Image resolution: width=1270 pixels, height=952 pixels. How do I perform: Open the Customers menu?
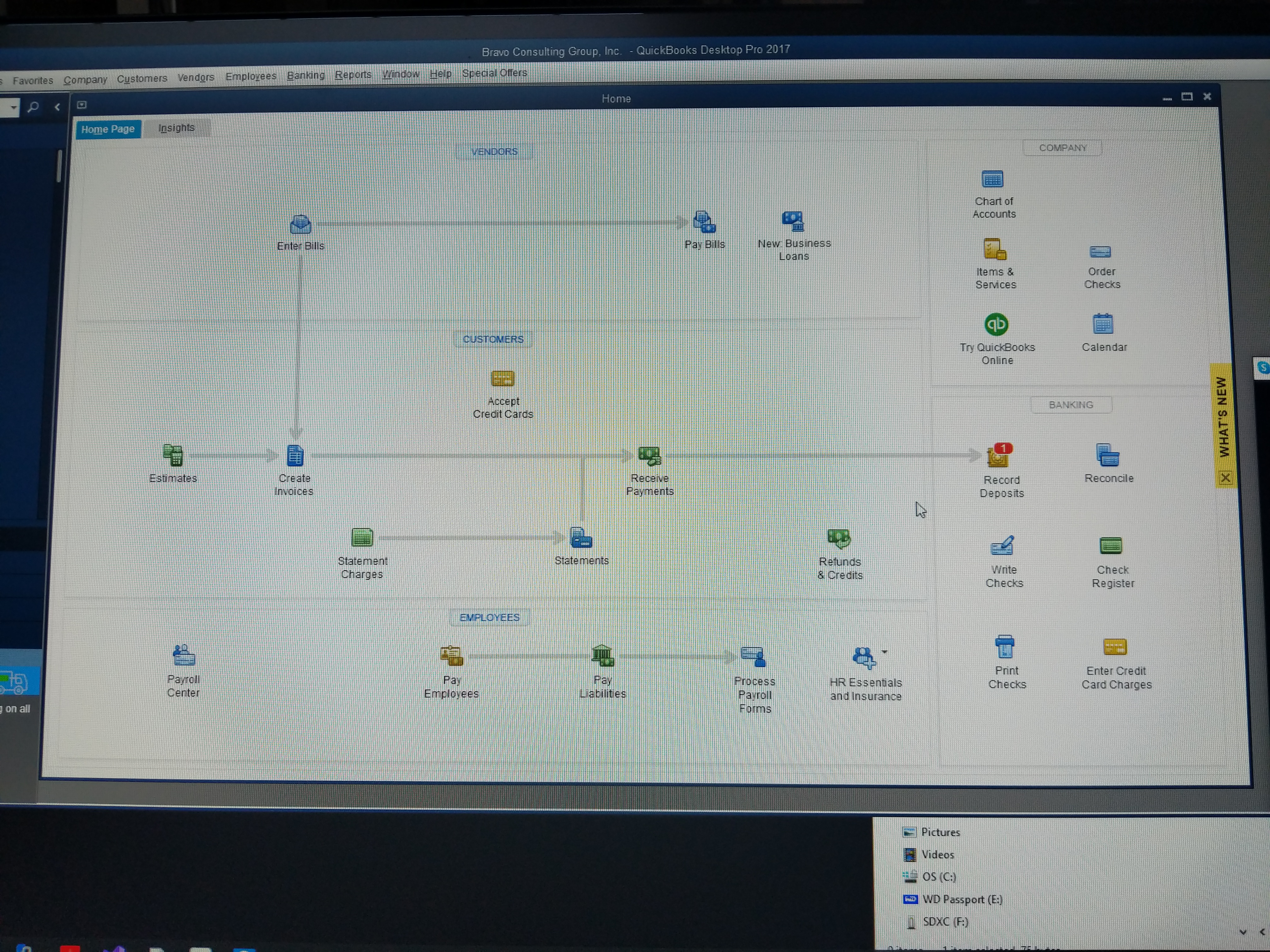coord(142,78)
